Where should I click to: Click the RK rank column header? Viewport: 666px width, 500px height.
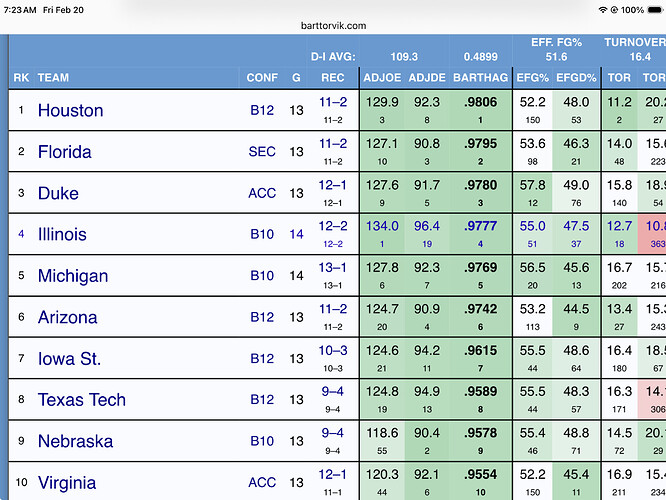[x=21, y=77]
